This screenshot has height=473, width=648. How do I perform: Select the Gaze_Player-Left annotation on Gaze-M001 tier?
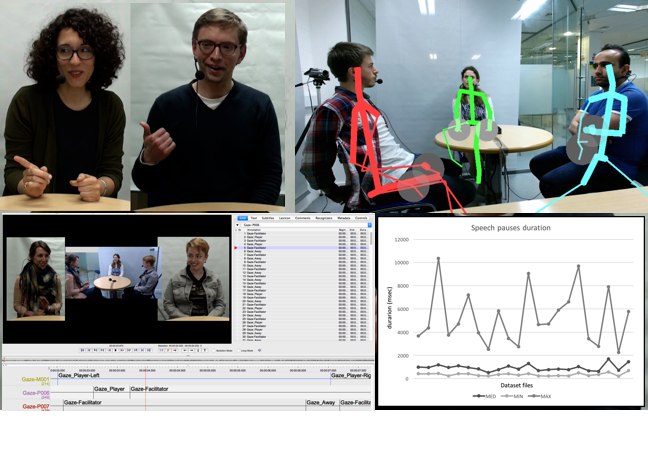pyautogui.click(x=194, y=376)
